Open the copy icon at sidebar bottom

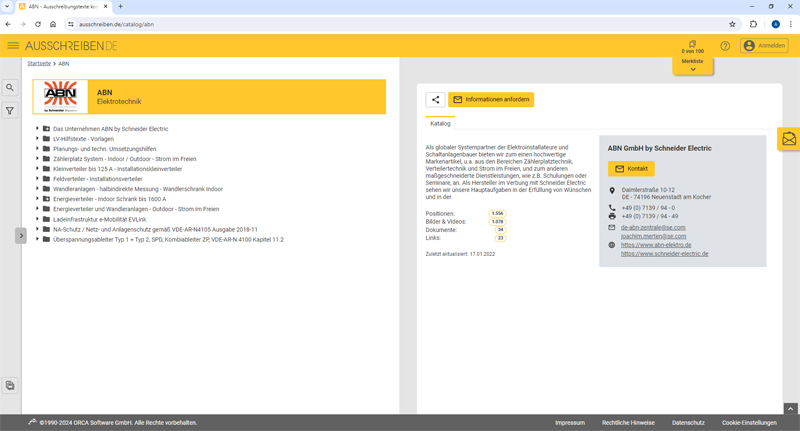pos(10,386)
